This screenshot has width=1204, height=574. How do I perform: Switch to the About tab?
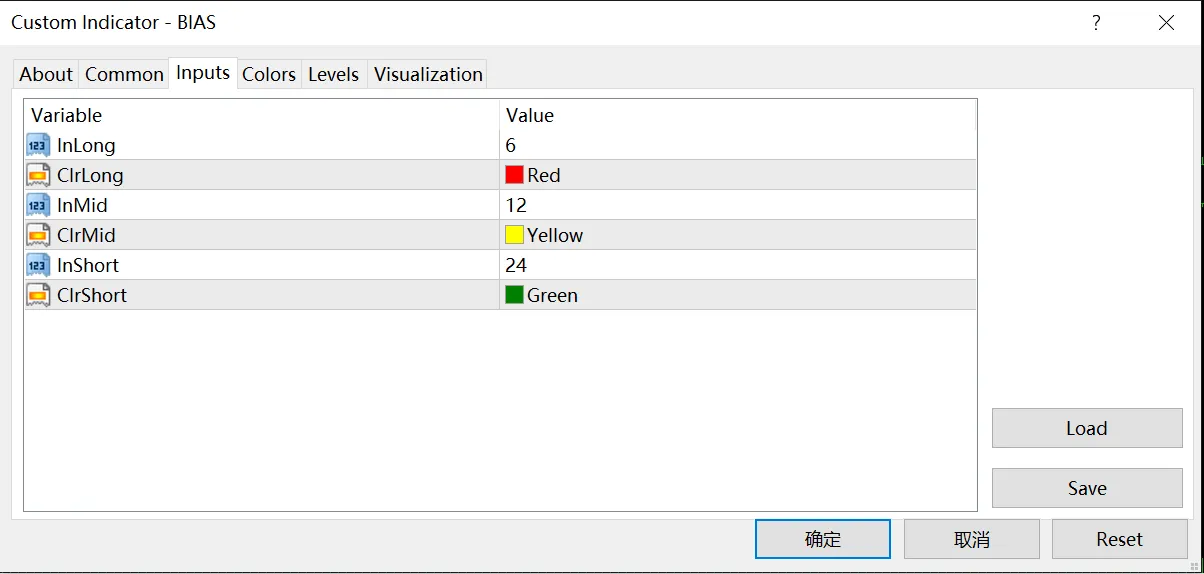46,74
